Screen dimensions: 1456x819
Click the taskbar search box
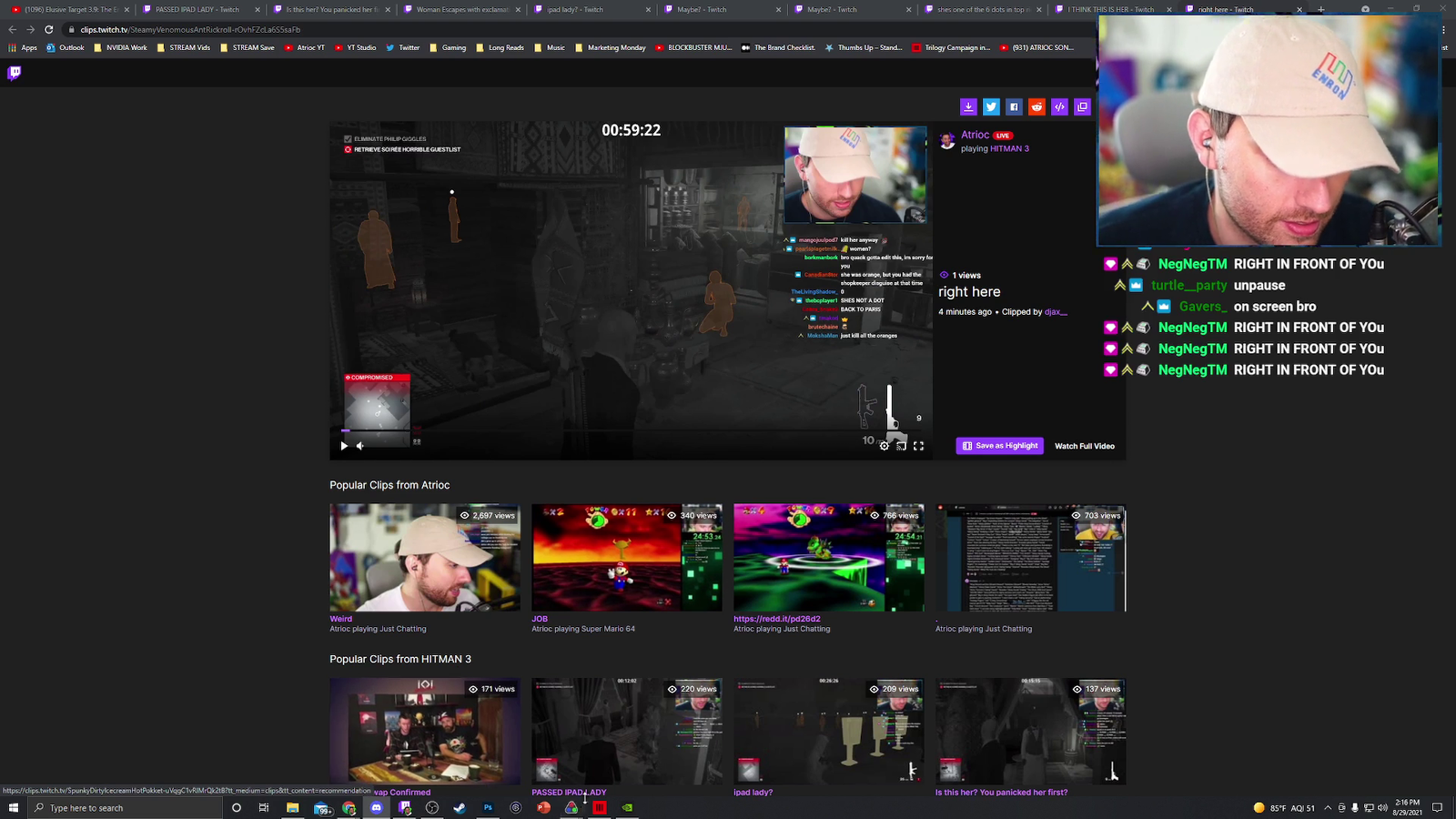pyautogui.click(x=126, y=807)
